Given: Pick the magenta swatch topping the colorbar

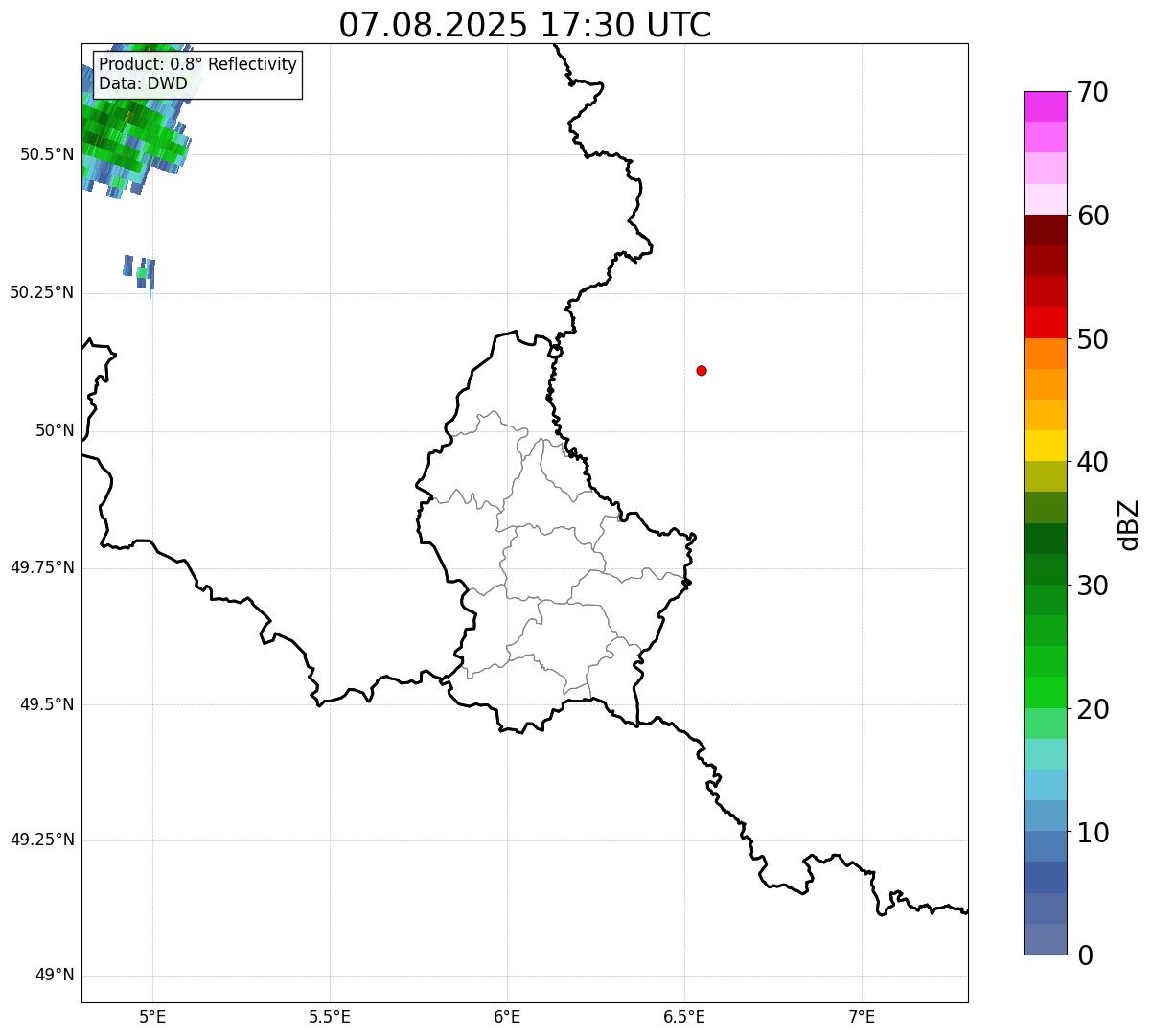Looking at the screenshot, I should 1045,106.
